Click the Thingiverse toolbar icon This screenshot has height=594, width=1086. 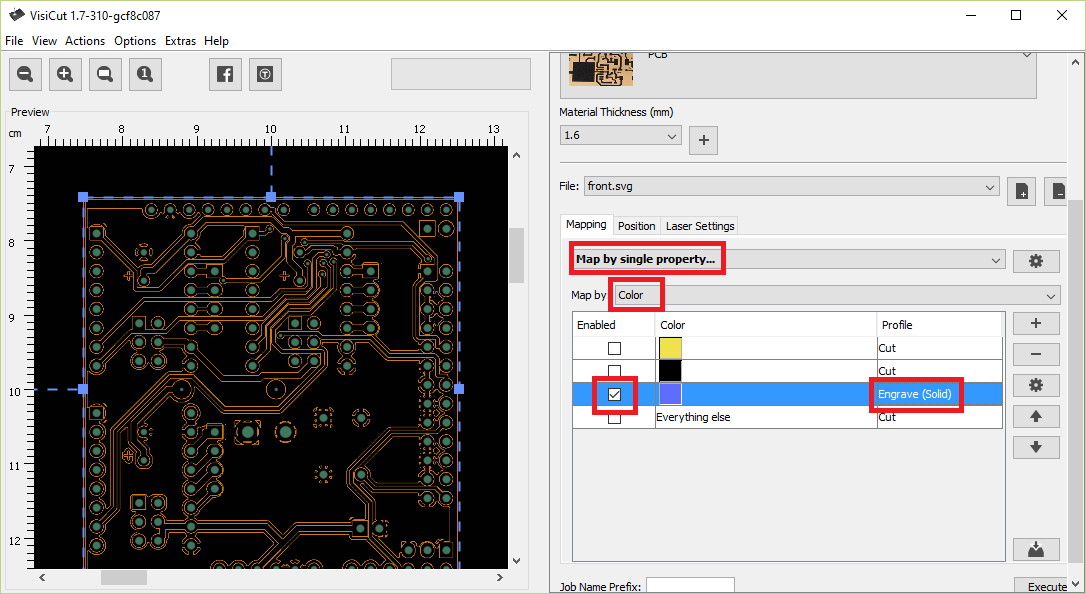(x=265, y=74)
